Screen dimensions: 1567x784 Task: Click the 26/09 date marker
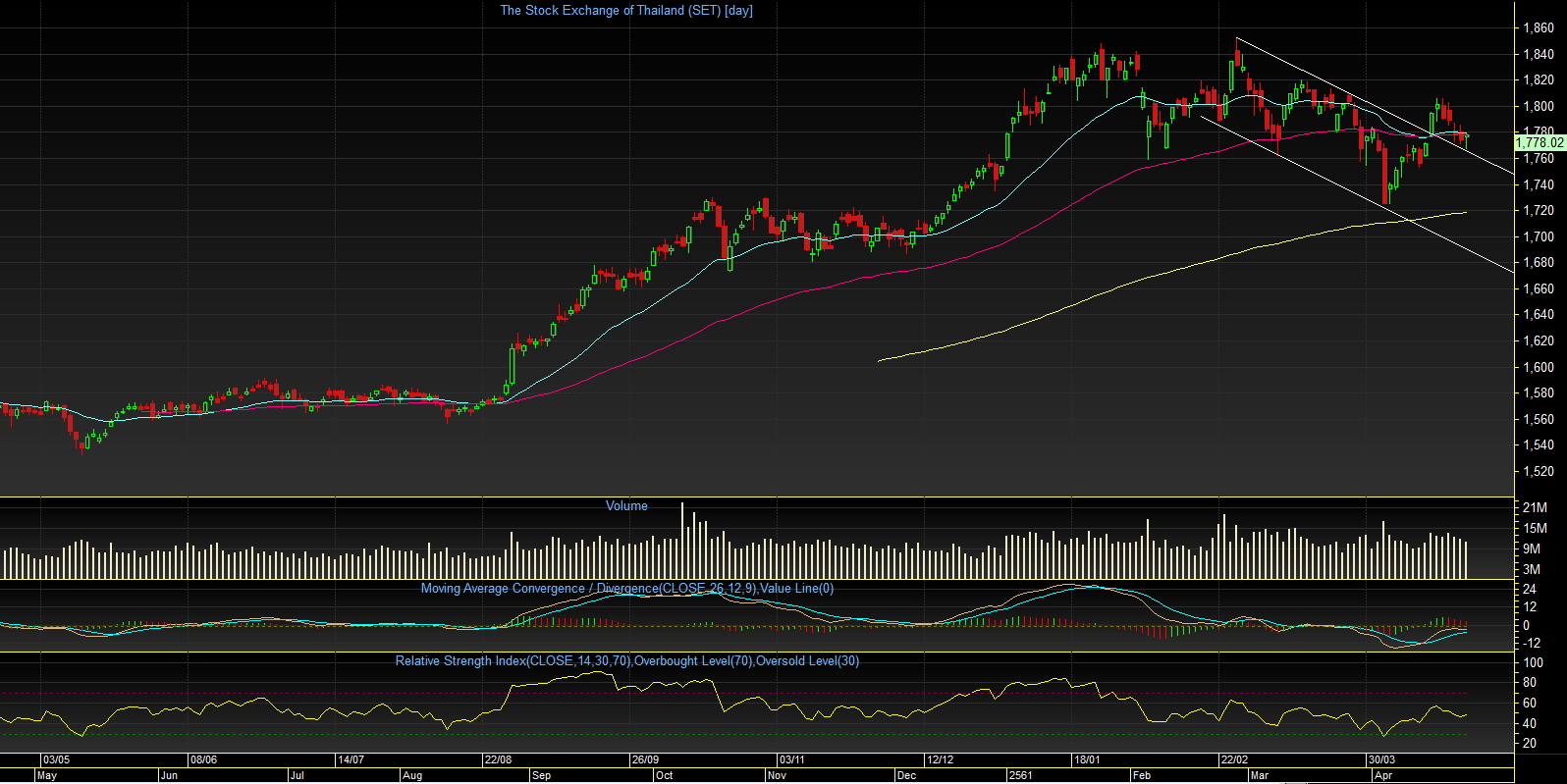(645, 760)
